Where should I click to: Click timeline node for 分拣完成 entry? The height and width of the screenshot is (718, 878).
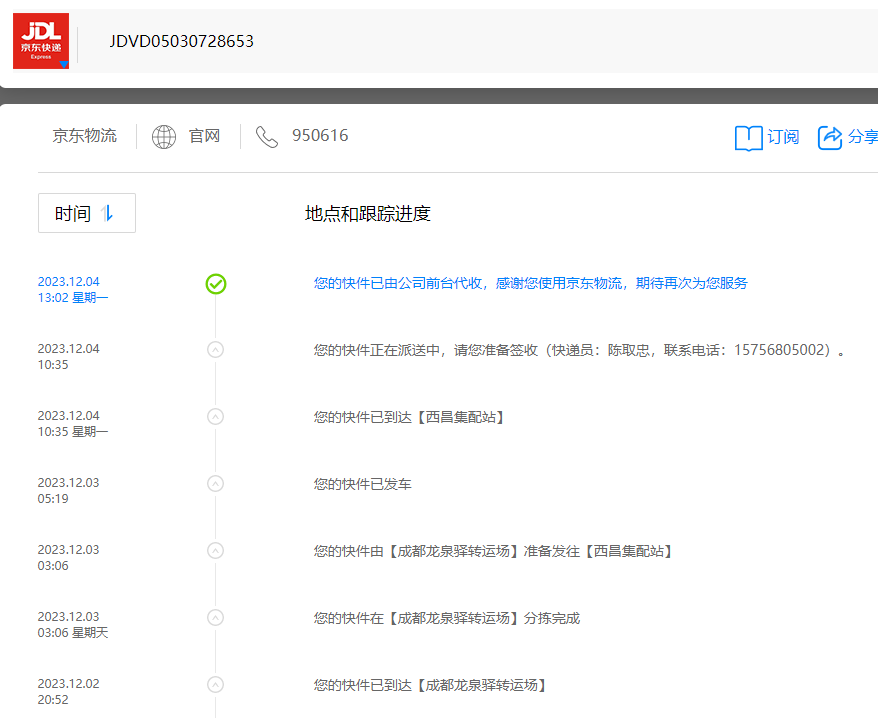click(216, 618)
